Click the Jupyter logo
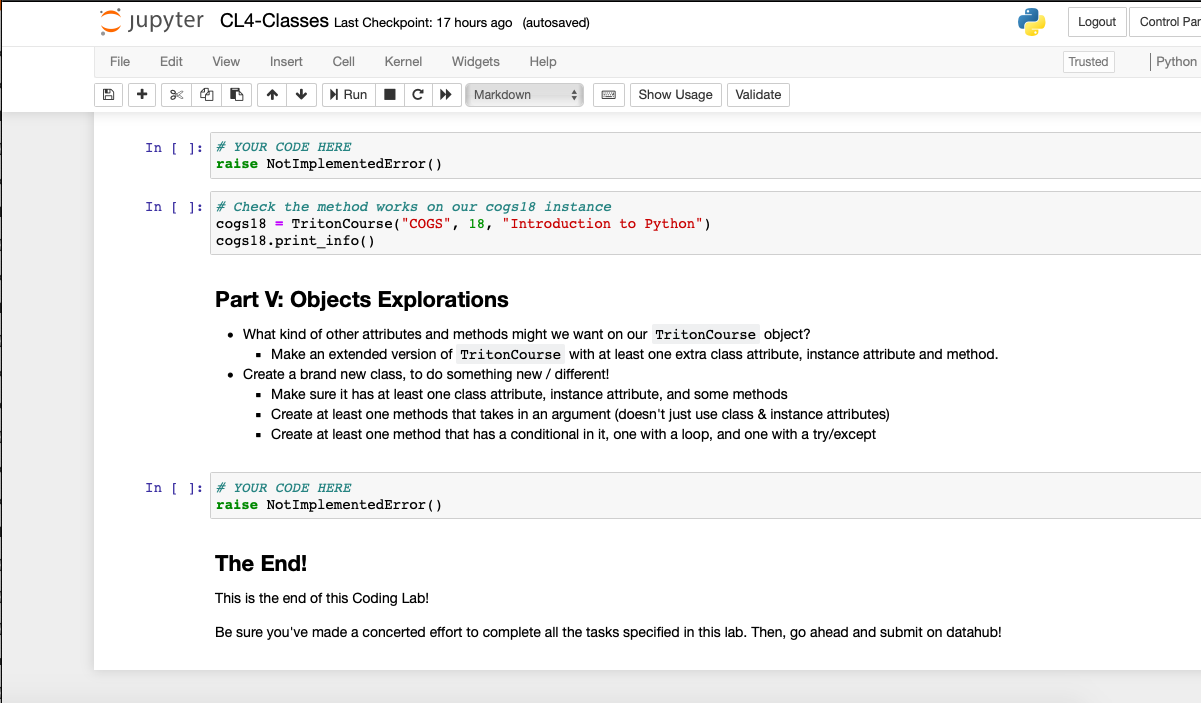The image size is (1201, 703). click(x=150, y=21)
